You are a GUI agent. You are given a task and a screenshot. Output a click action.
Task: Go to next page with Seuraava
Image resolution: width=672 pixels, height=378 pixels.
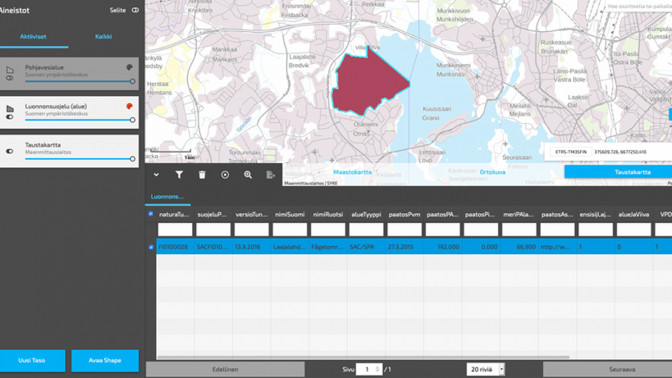607,369
